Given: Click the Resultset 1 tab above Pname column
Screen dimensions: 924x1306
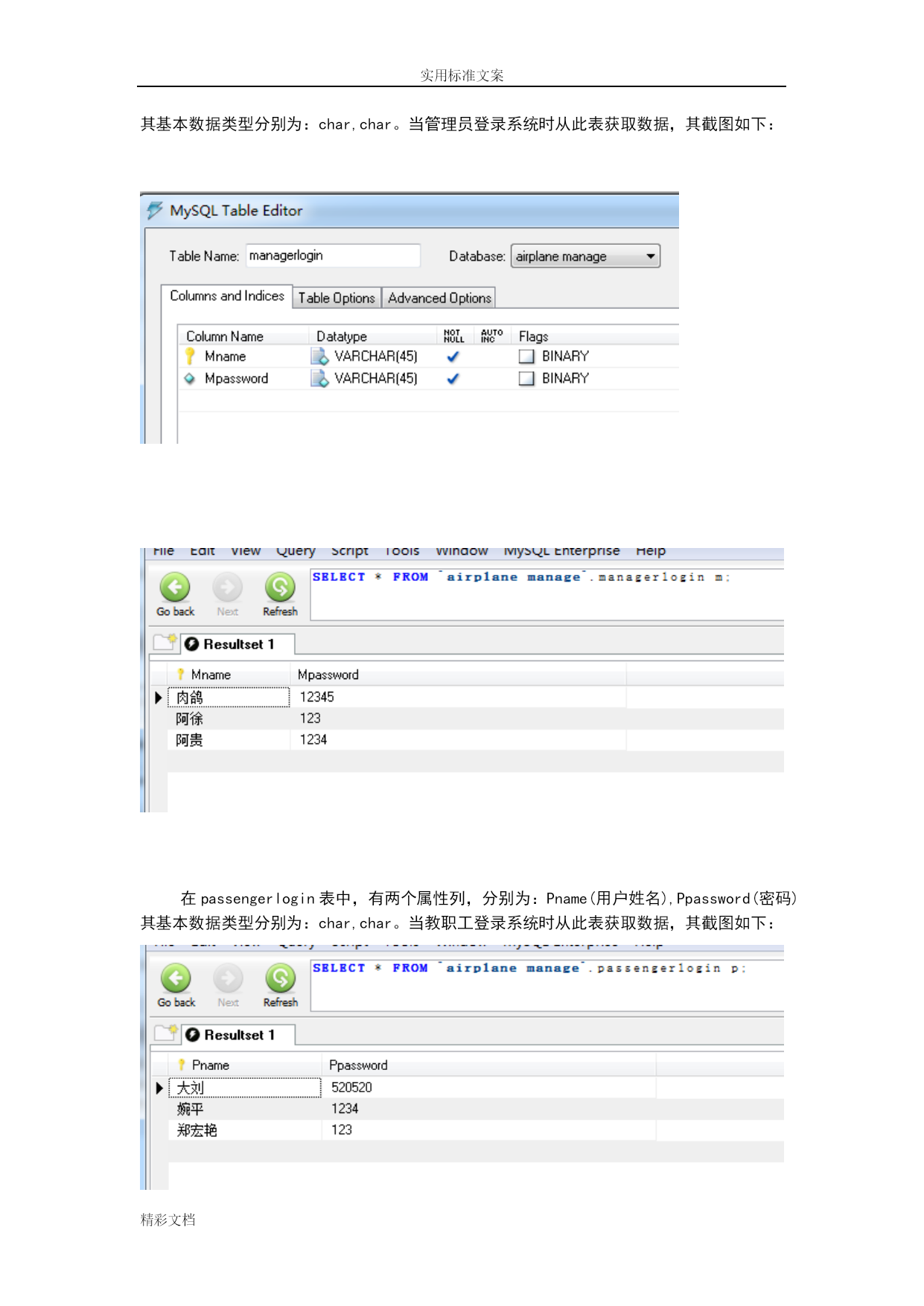Looking at the screenshot, I should [x=238, y=1035].
